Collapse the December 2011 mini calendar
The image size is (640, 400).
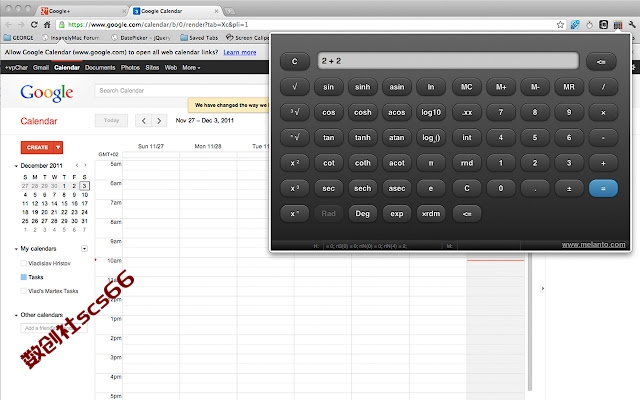click(16, 166)
